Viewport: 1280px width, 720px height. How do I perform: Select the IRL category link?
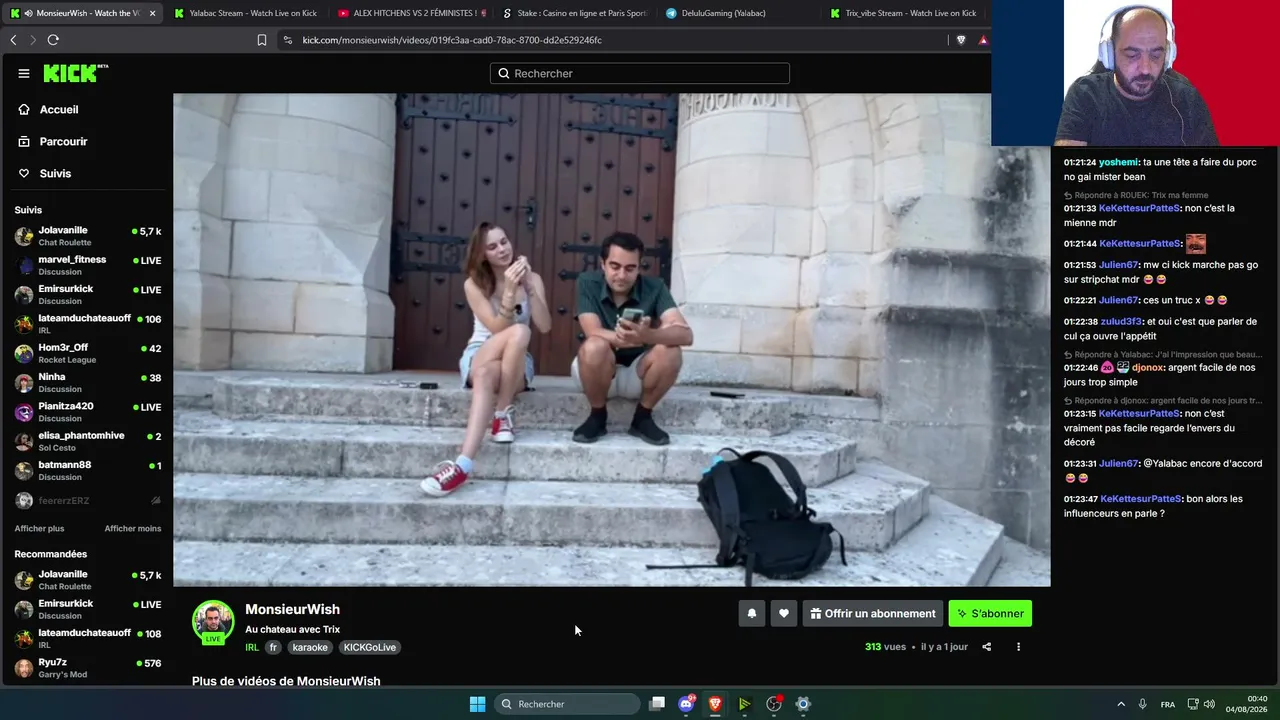[252, 647]
